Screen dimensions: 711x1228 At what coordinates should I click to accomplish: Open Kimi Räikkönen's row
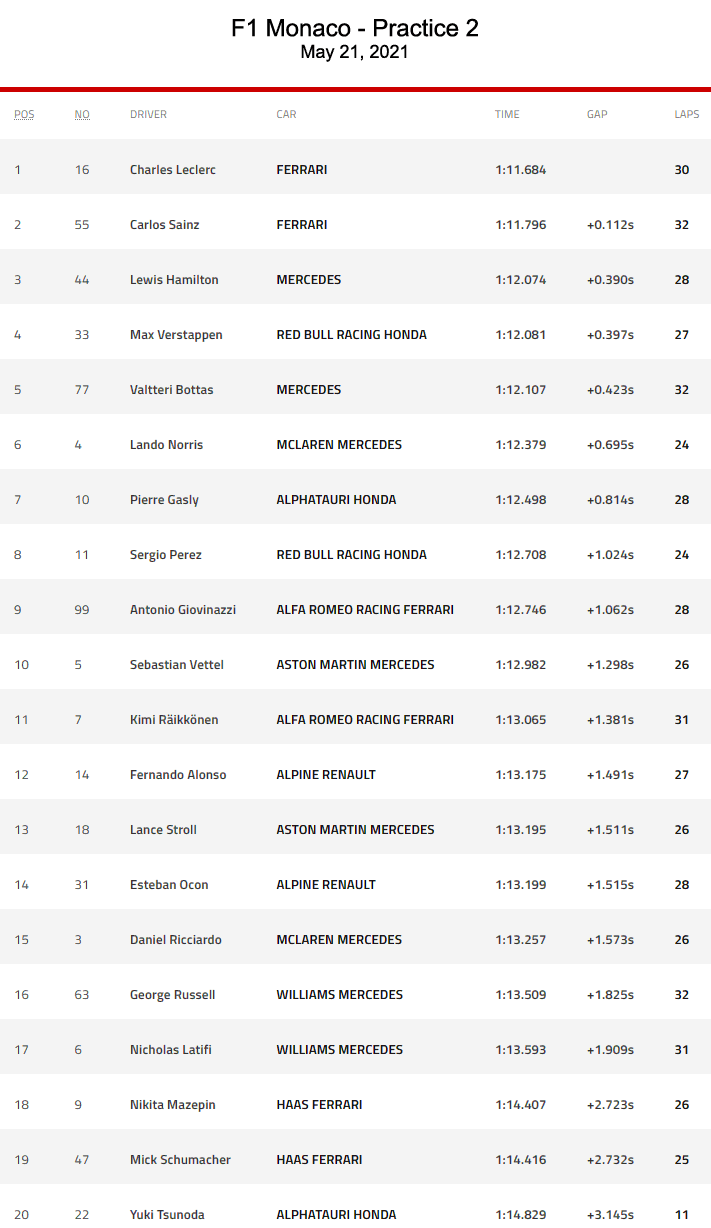point(174,720)
